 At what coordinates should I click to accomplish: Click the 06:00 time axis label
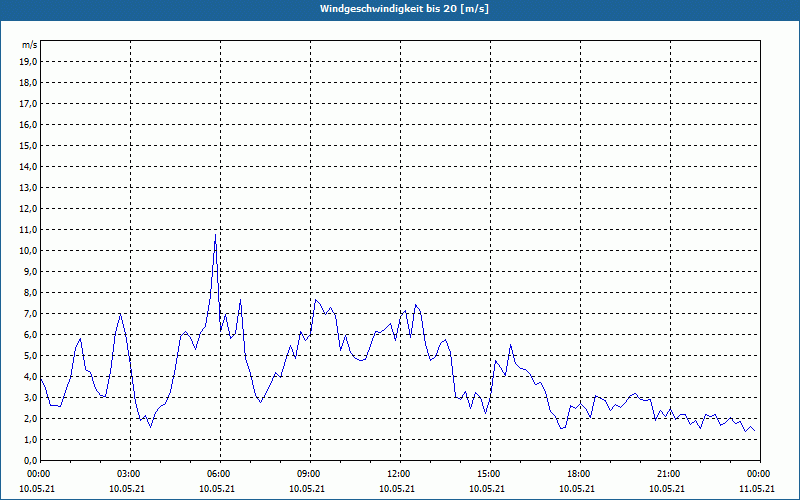(220, 474)
